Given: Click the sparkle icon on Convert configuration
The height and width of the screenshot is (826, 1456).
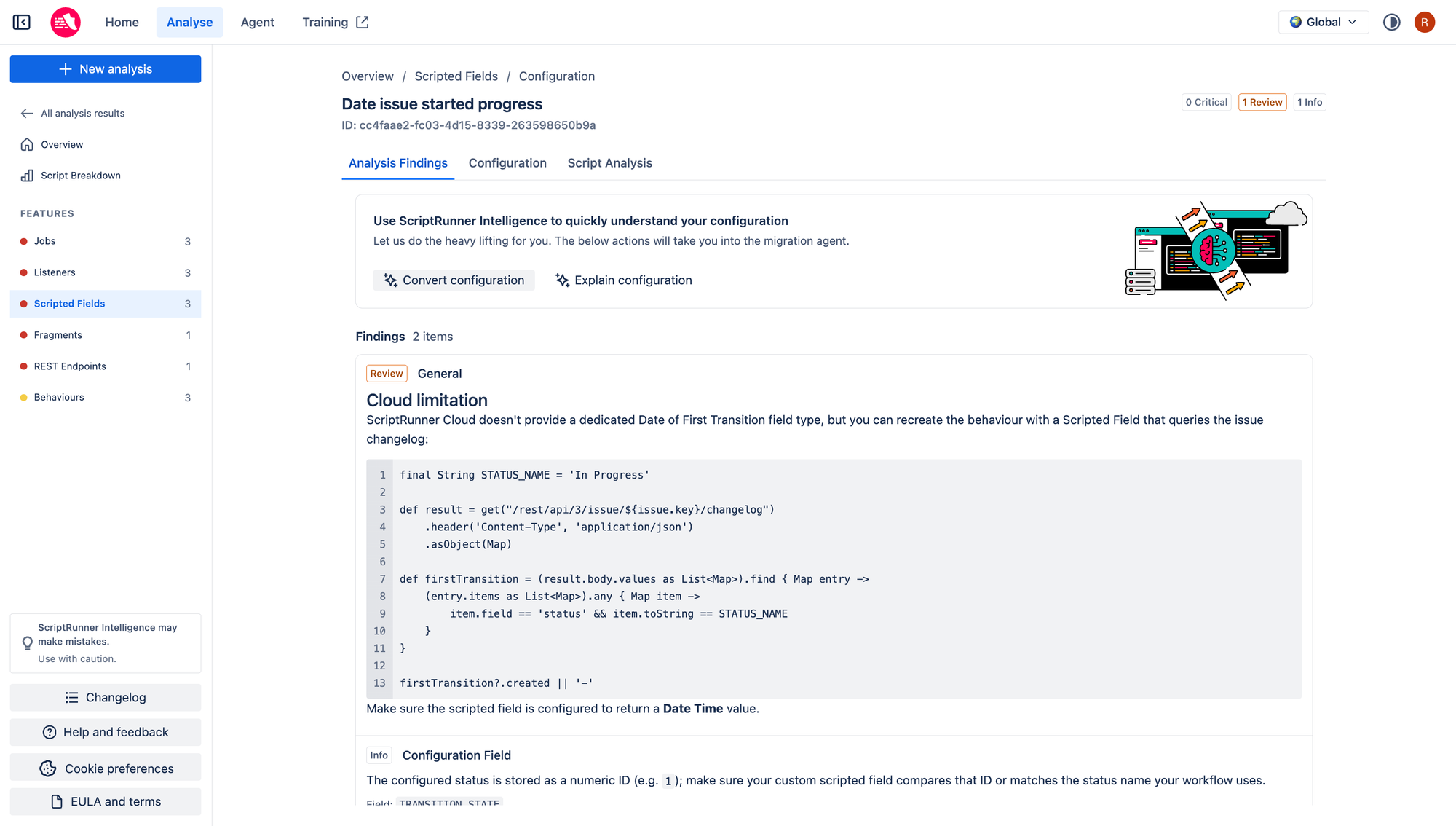Looking at the screenshot, I should pyautogui.click(x=391, y=280).
